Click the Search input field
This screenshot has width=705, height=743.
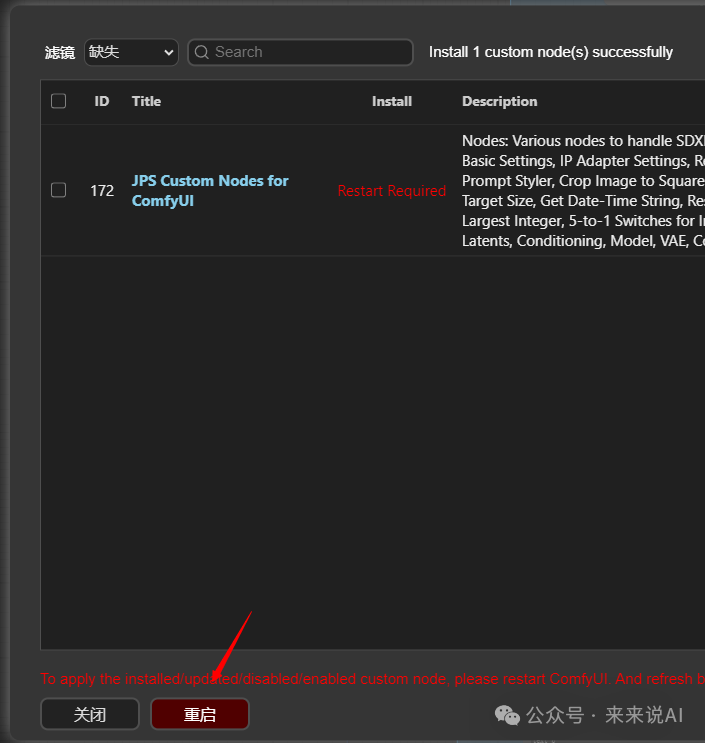pos(300,52)
